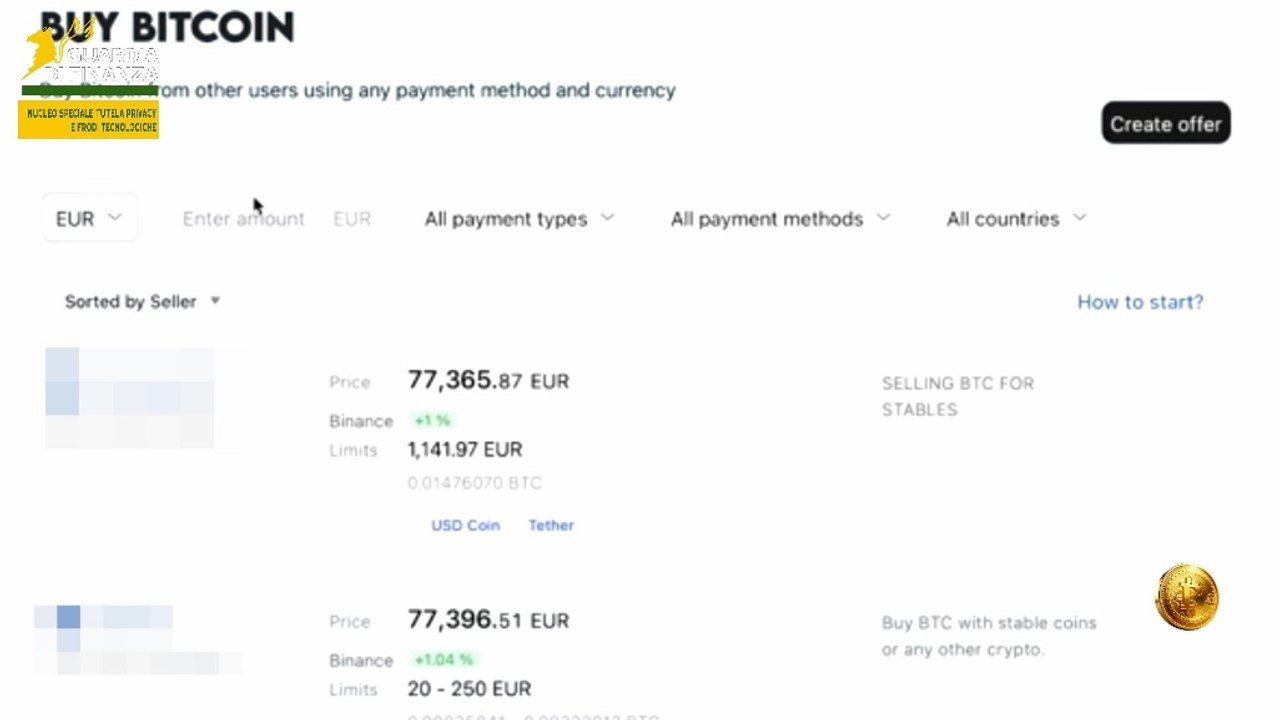Select the 77,396.51 EUR price offer
Image resolution: width=1279 pixels, height=720 pixels.
tap(488, 620)
